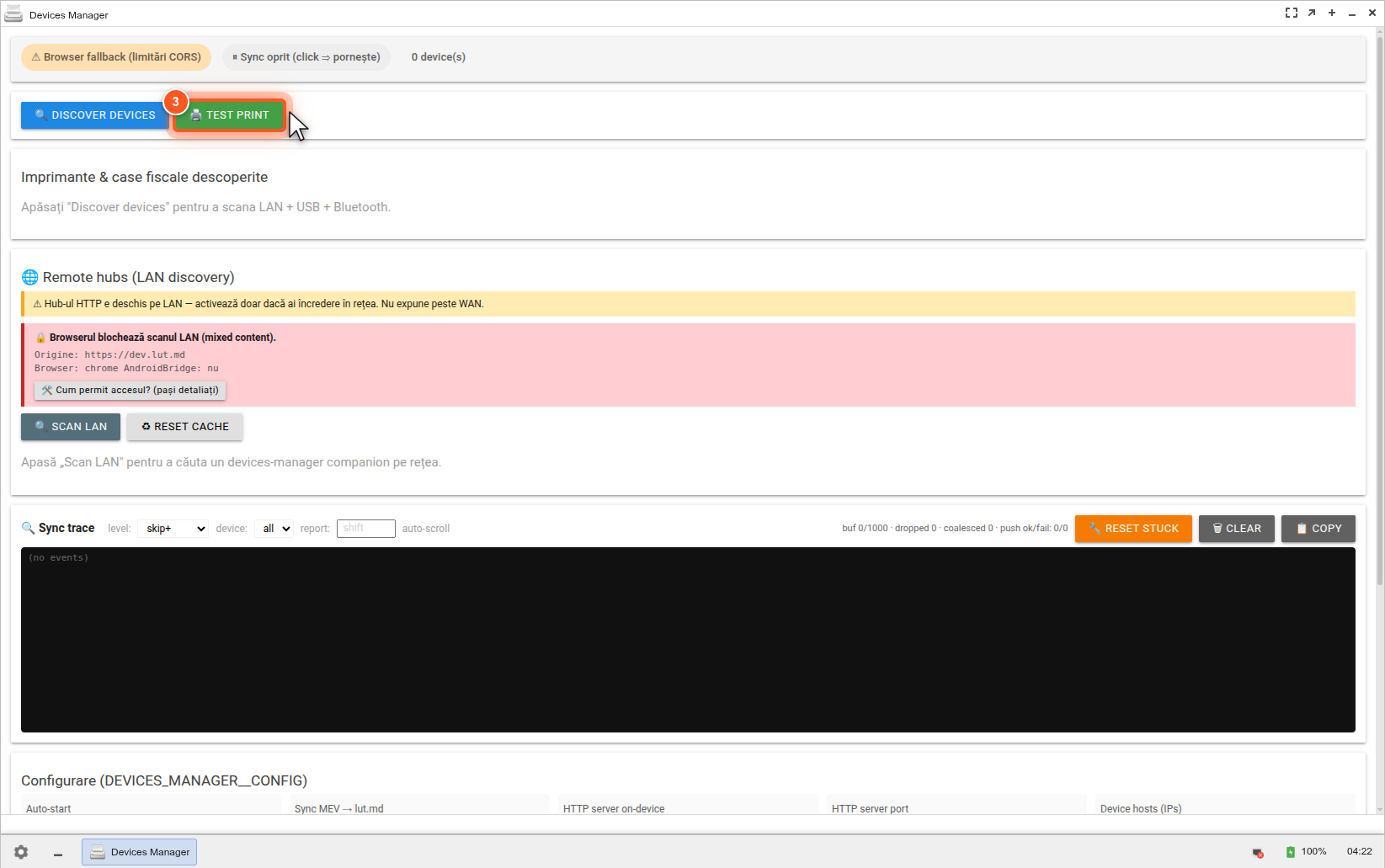Screen dimensions: 1385x868
Task: Click the magnifier icon beside Sync trace
Action: (x=28, y=529)
